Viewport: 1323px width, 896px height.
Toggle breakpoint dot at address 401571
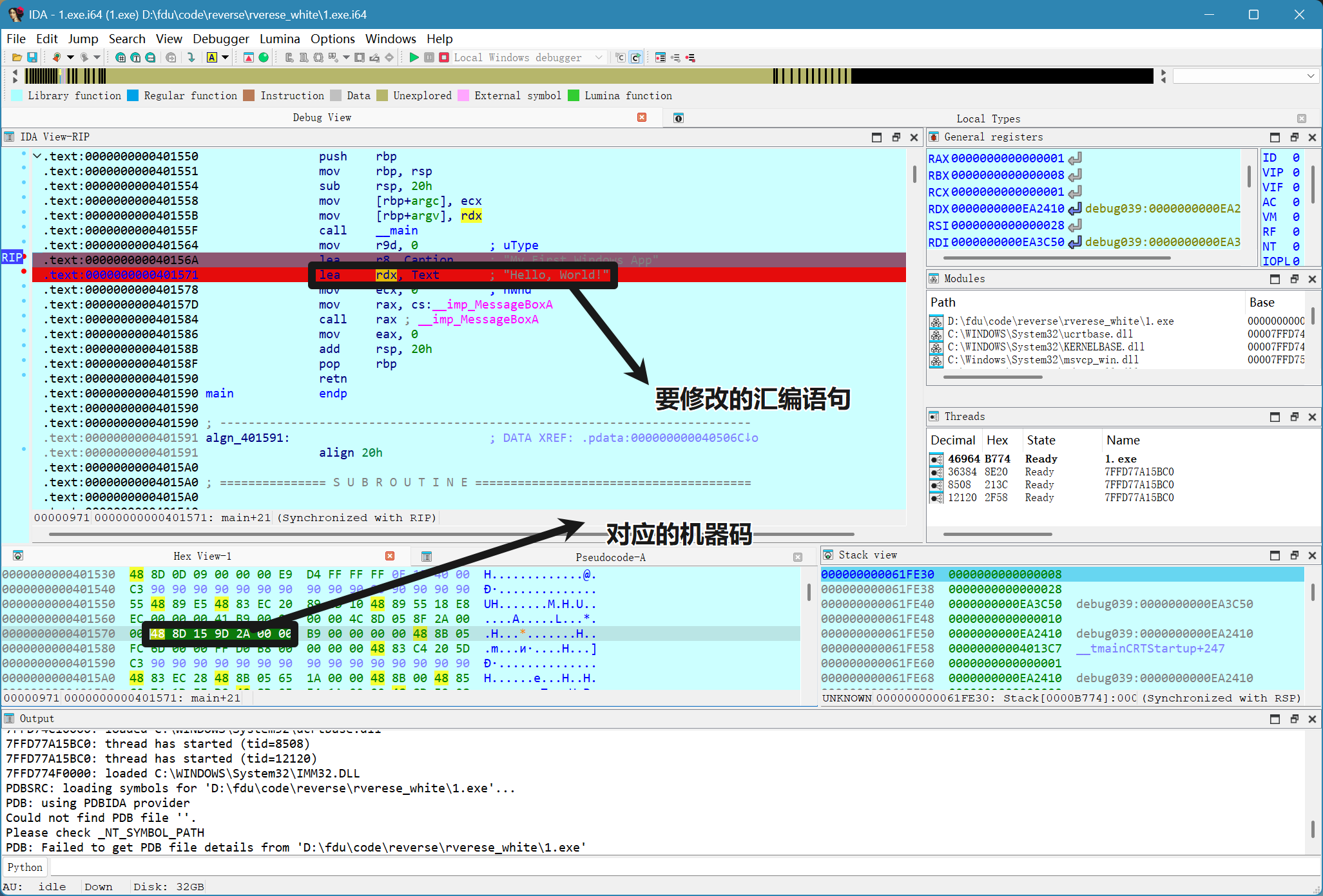[x=24, y=271]
